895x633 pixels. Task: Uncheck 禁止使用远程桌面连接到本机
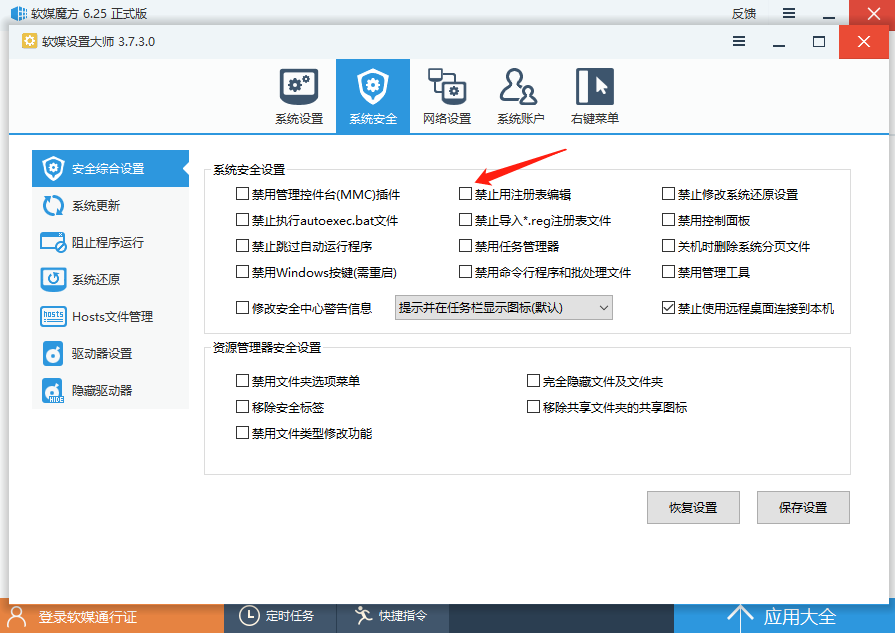click(x=669, y=307)
